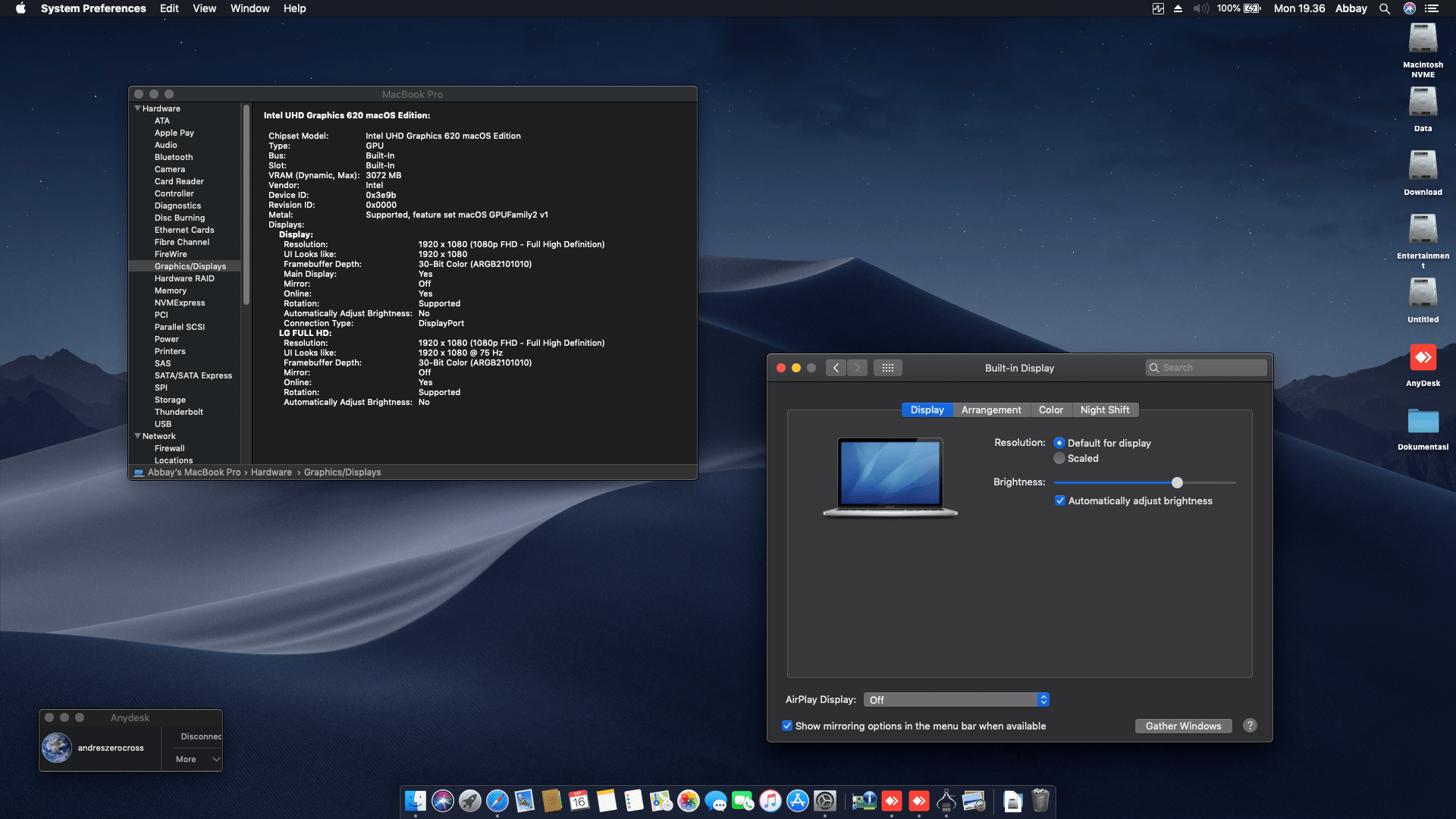Click the show all preferences grid icon
This screenshot has width=1456, height=819.
887,368
